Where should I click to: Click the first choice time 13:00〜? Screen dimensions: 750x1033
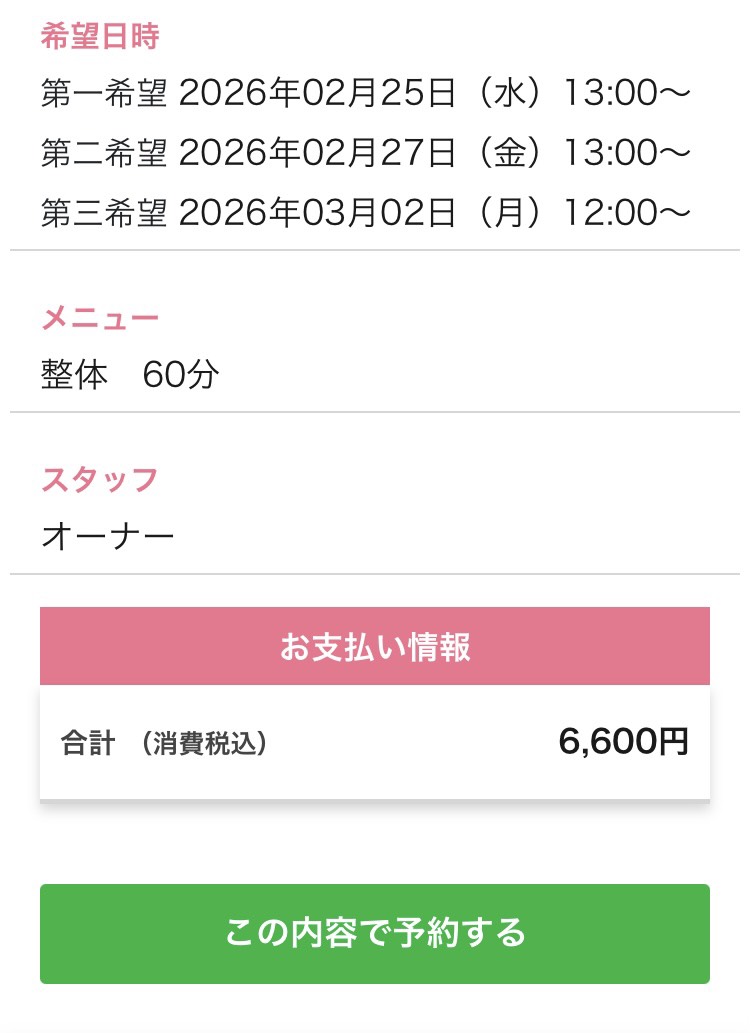click(627, 95)
